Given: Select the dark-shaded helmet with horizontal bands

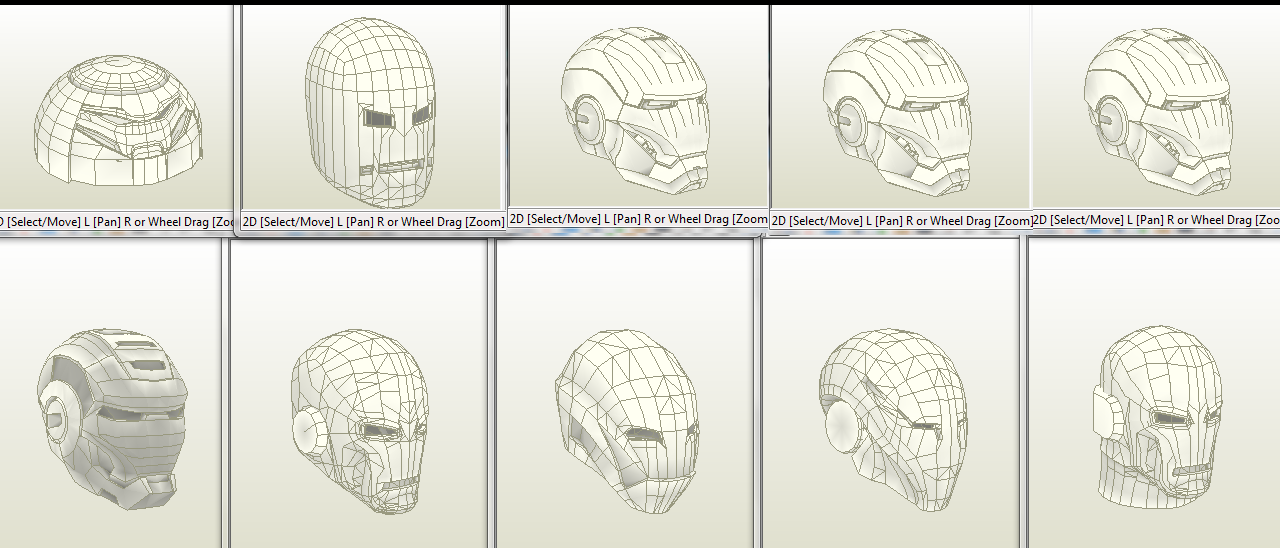Looking at the screenshot, I should (112, 418).
